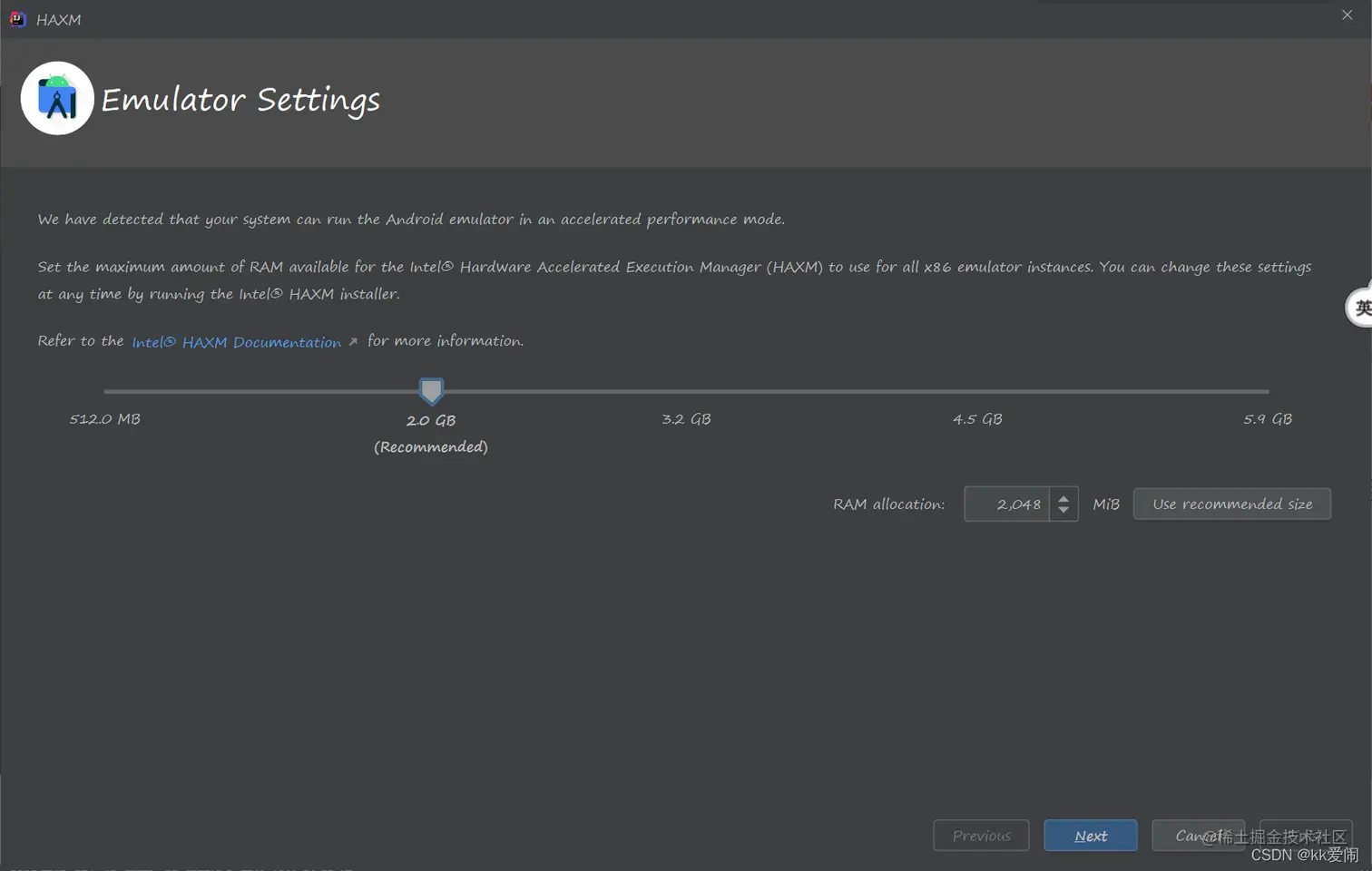Open the Intel HAXM Documentation link
This screenshot has width=1372, height=871.
click(x=236, y=342)
